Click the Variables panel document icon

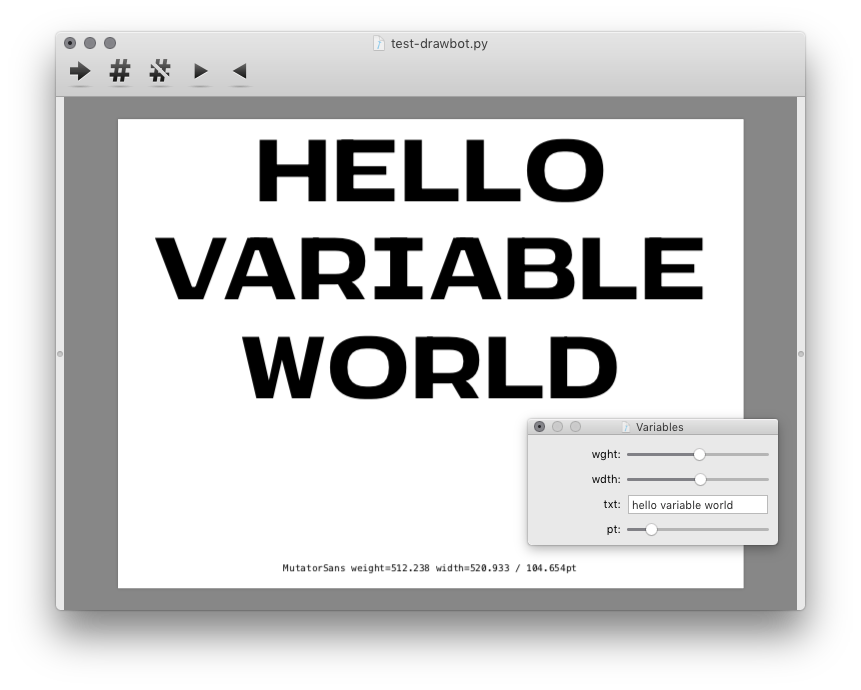[x=626, y=427]
